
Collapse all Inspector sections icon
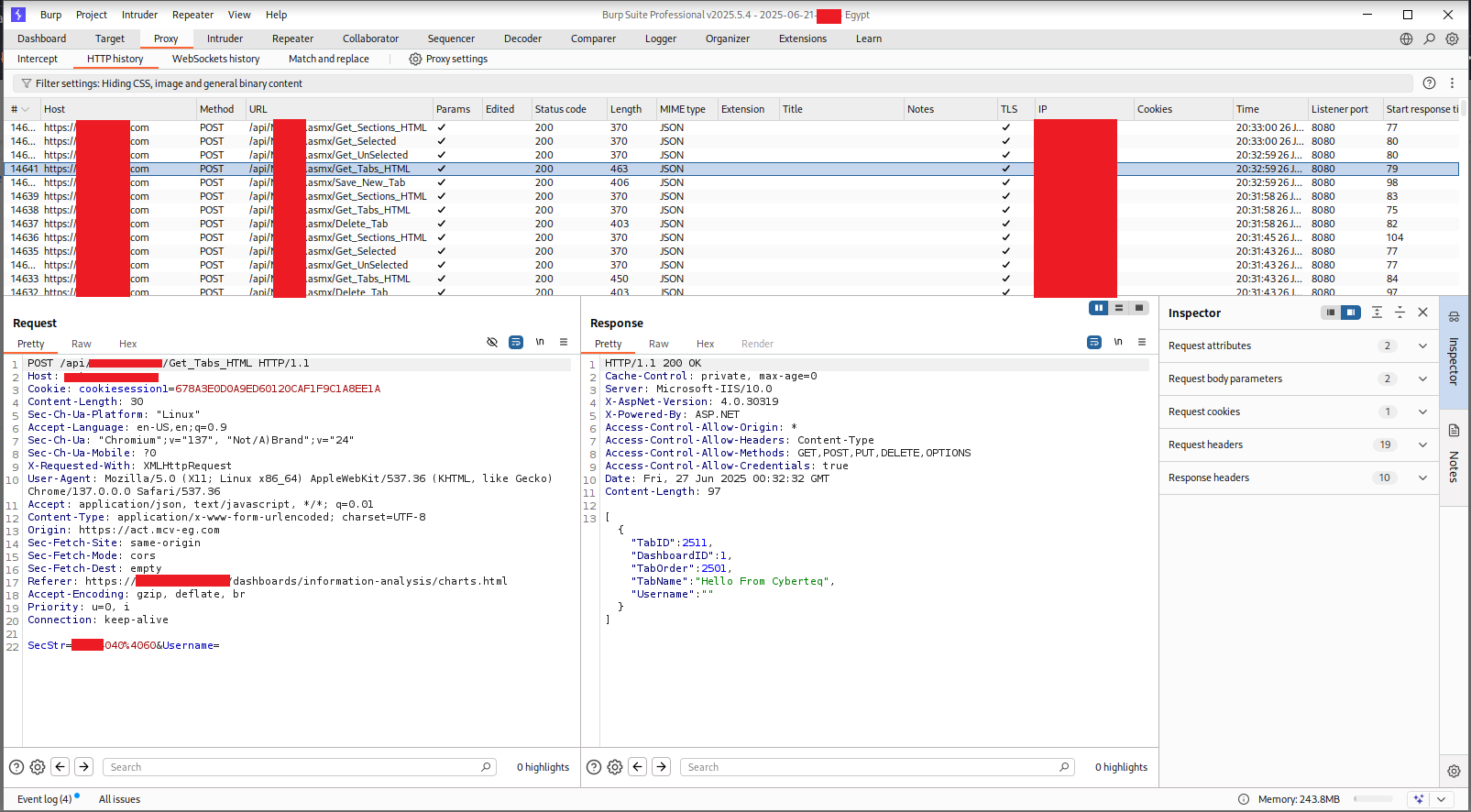click(x=1400, y=313)
